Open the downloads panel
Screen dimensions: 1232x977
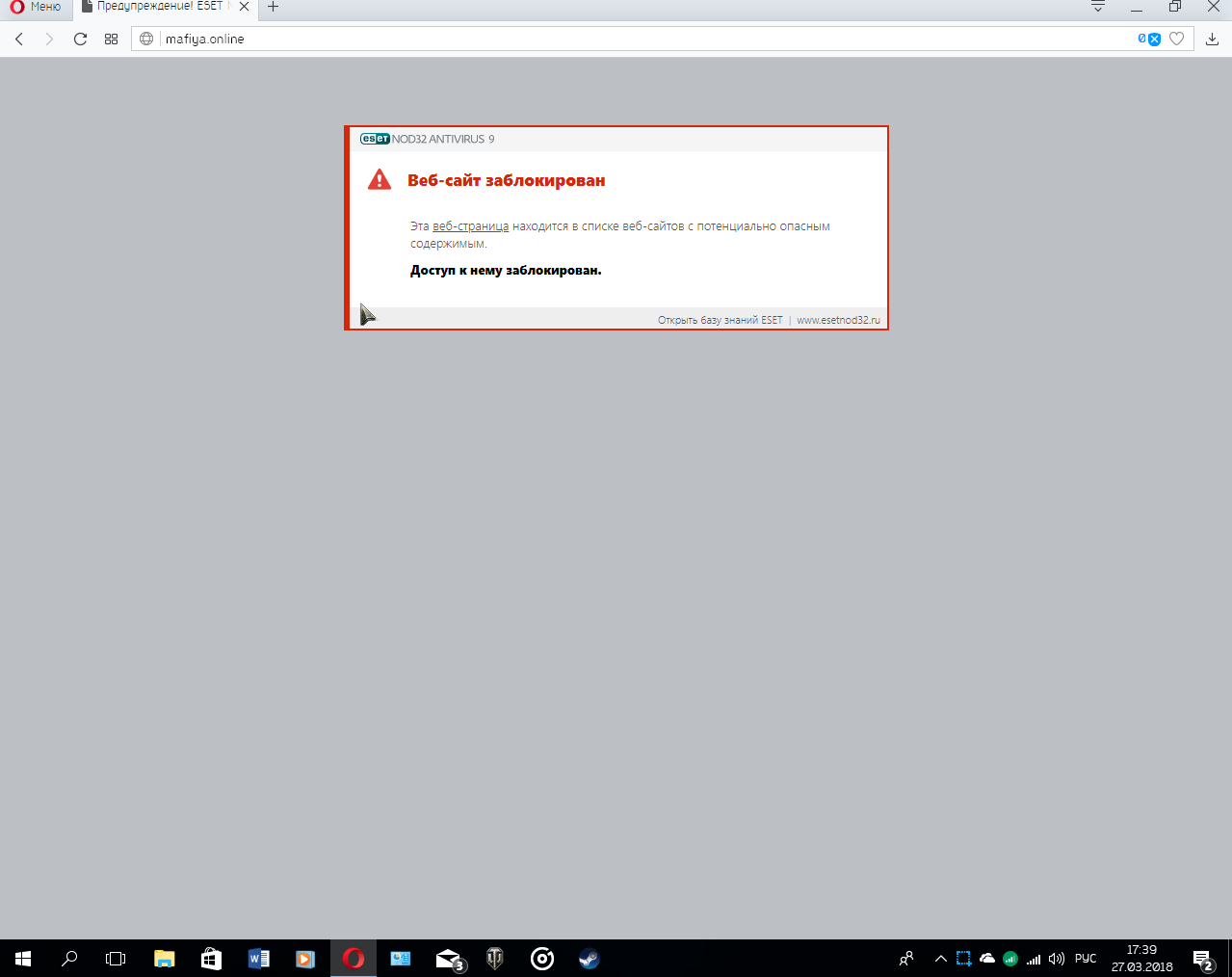[x=1212, y=40]
